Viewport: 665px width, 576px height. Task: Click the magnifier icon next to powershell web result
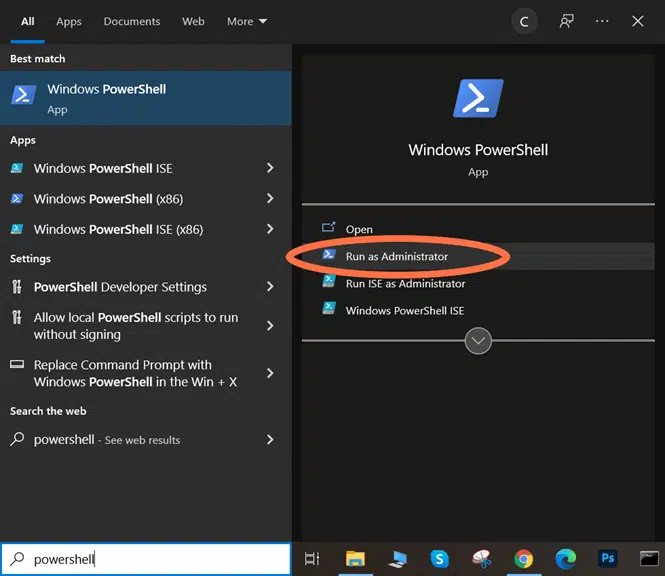[x=17, y=439]
